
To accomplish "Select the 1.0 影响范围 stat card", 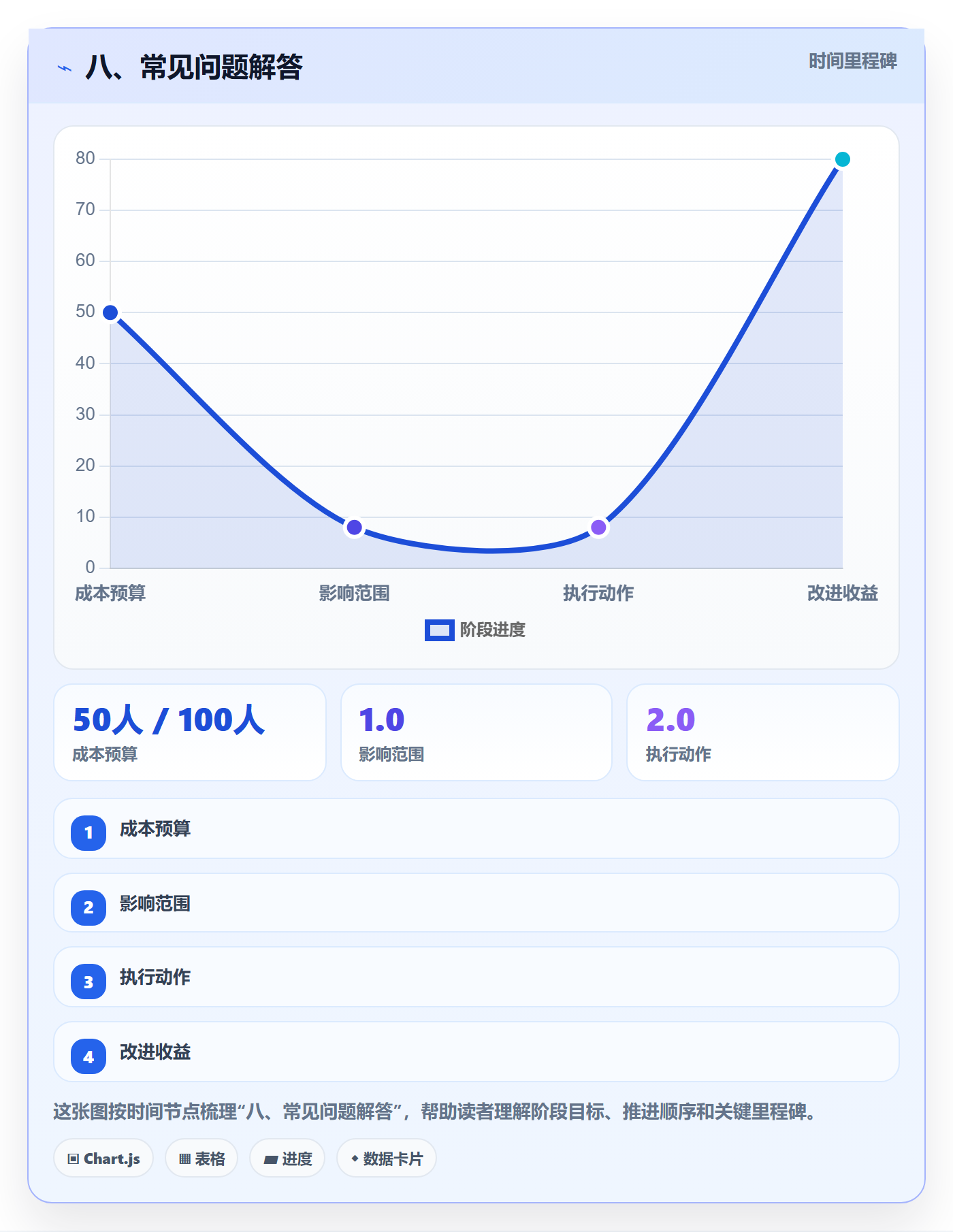I will pyautogui.click(x=476, y=732).
